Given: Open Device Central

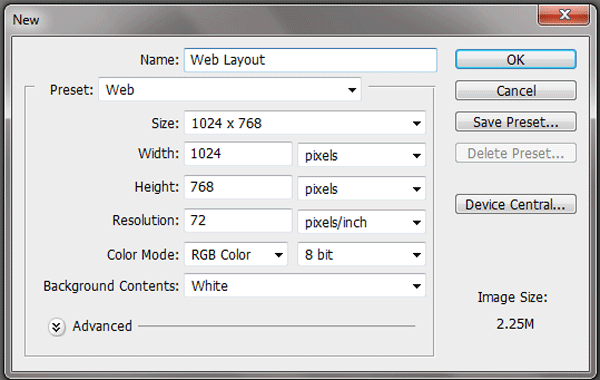Looking at the screenshot, I should coord(515,204).
